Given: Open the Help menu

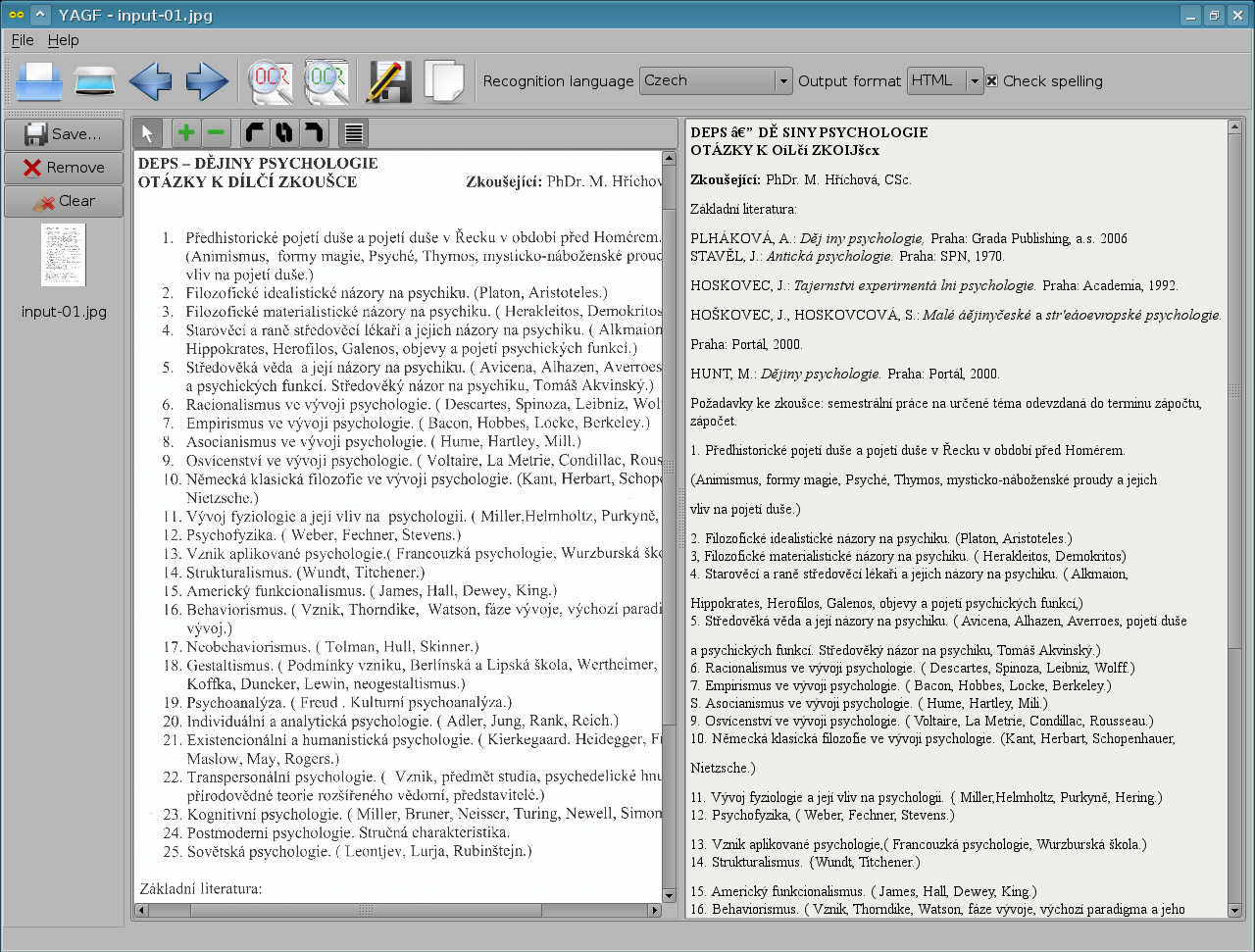Looking at the screenshot, I should pos(64,40).
